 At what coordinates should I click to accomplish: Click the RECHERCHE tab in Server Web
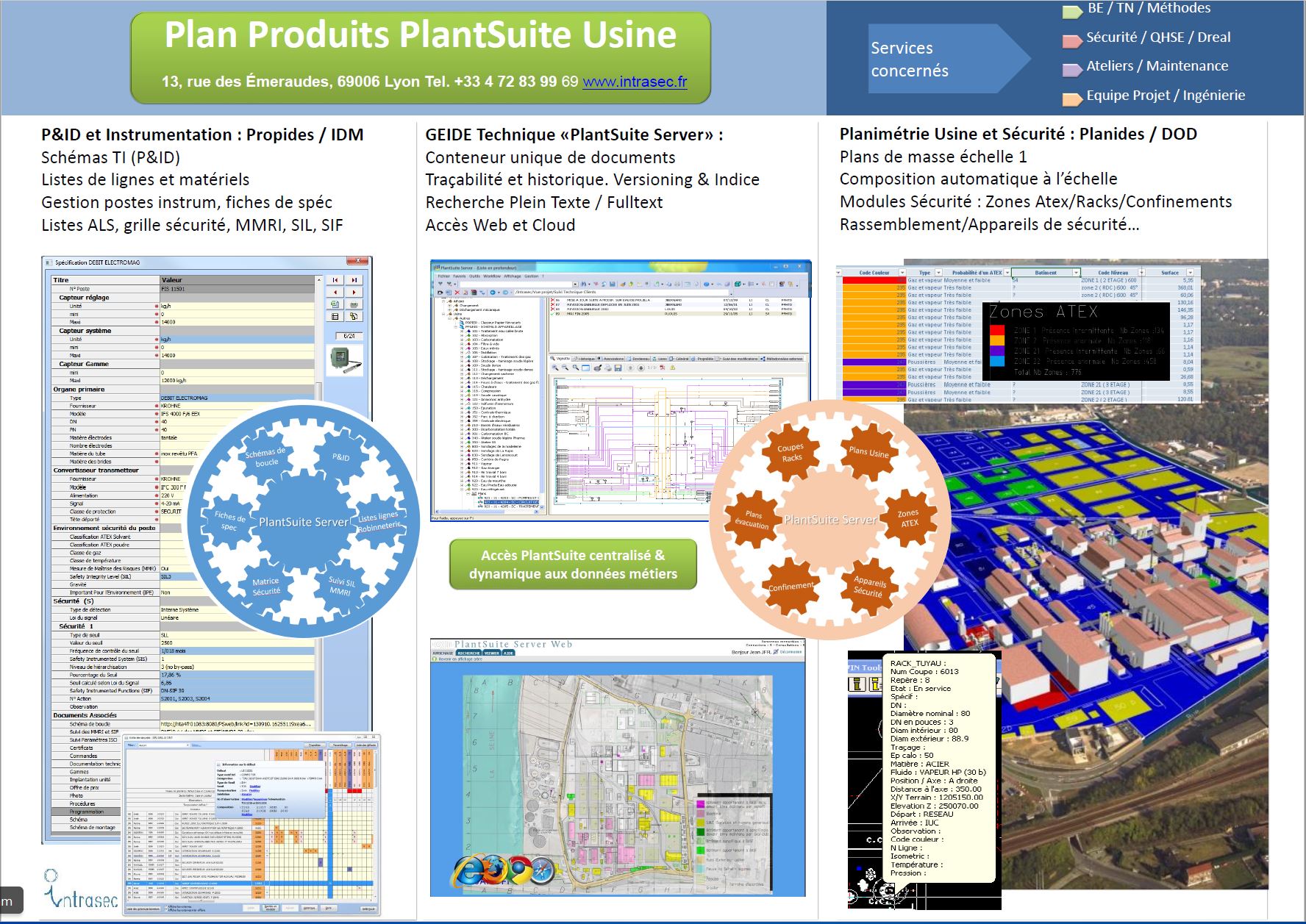coord(468,653)
